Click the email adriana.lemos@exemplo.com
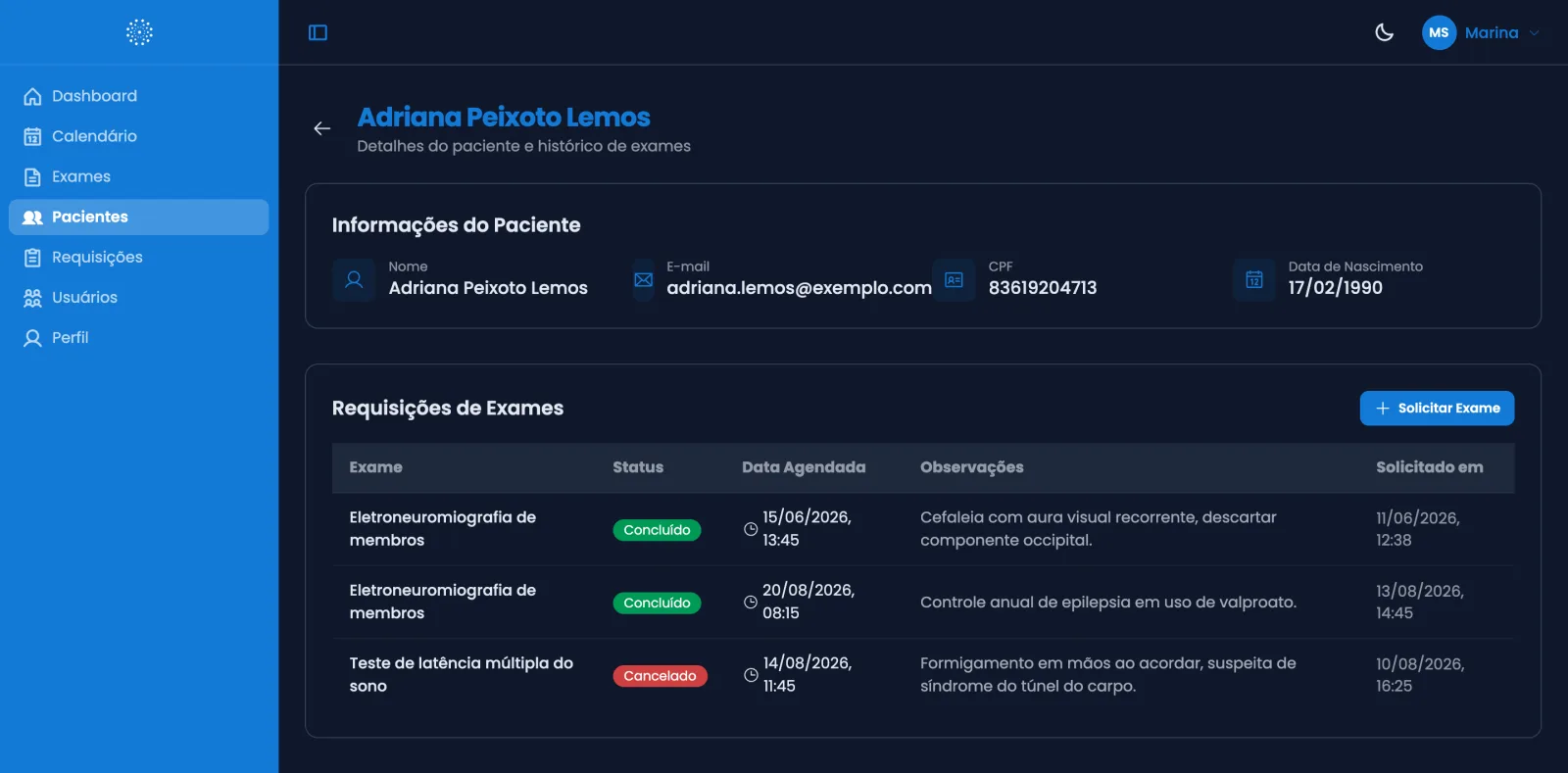This screenshot has height=773, width=1568. coord(799,288)
